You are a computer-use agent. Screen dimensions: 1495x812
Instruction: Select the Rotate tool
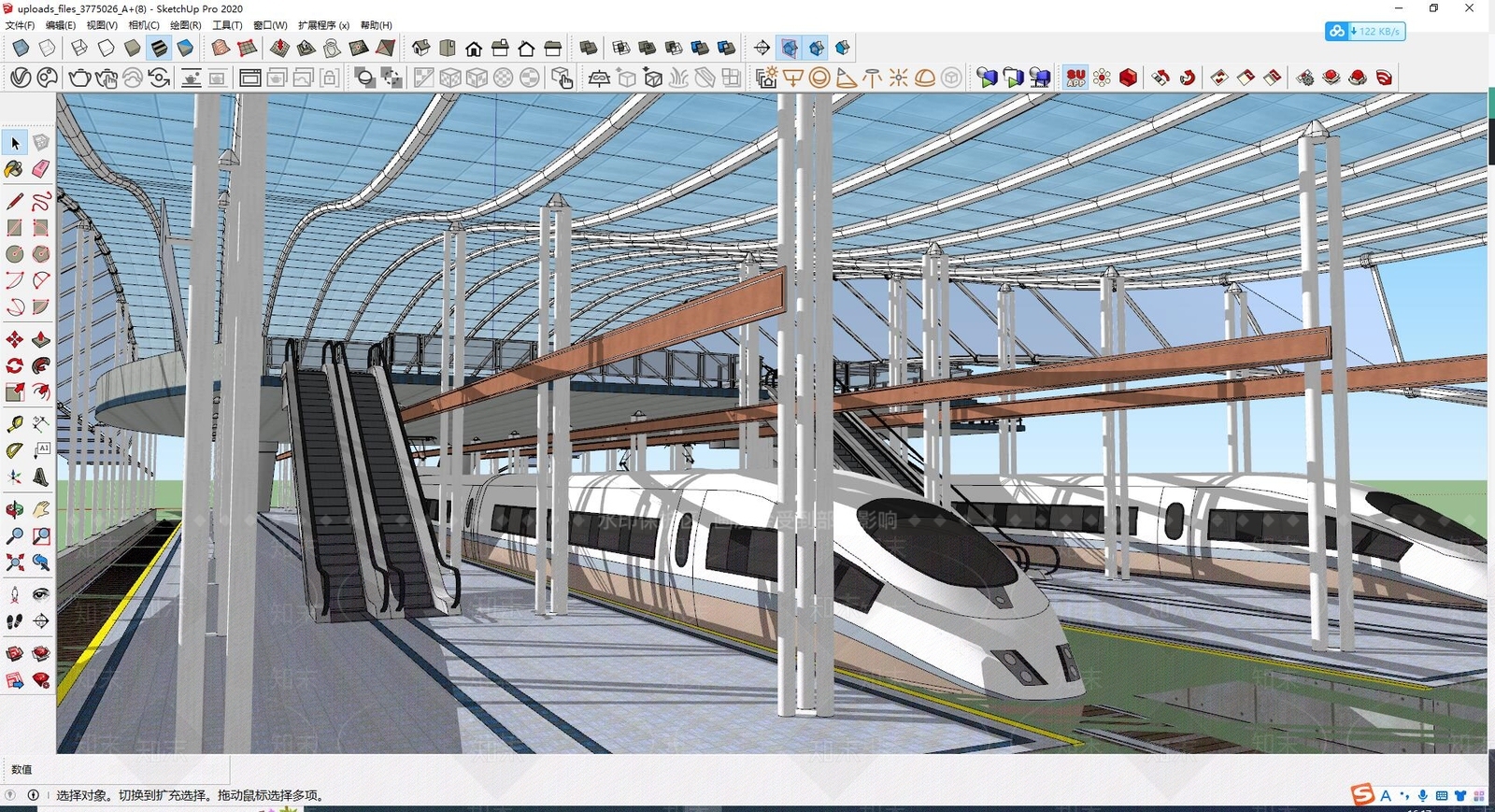(x=14, y=365)
